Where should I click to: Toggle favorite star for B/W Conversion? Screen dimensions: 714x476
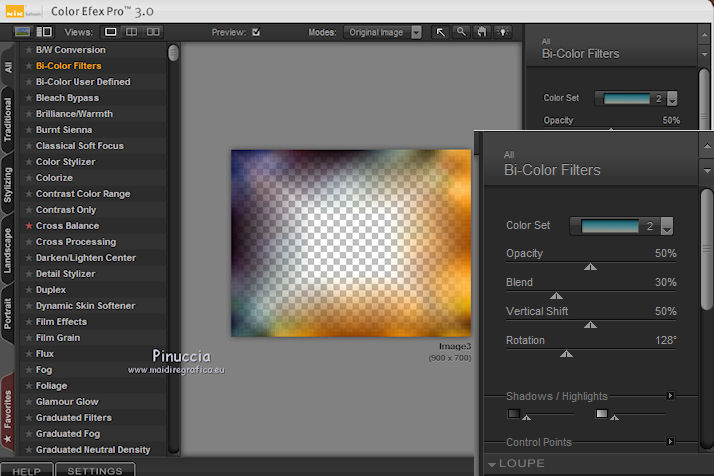point(29,50)
